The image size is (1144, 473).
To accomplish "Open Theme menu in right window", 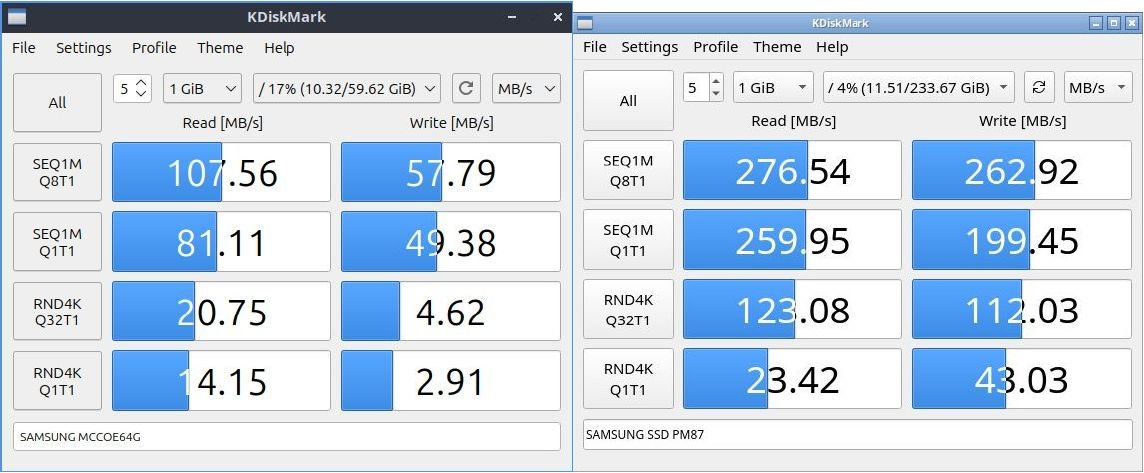I will point(777,47).
